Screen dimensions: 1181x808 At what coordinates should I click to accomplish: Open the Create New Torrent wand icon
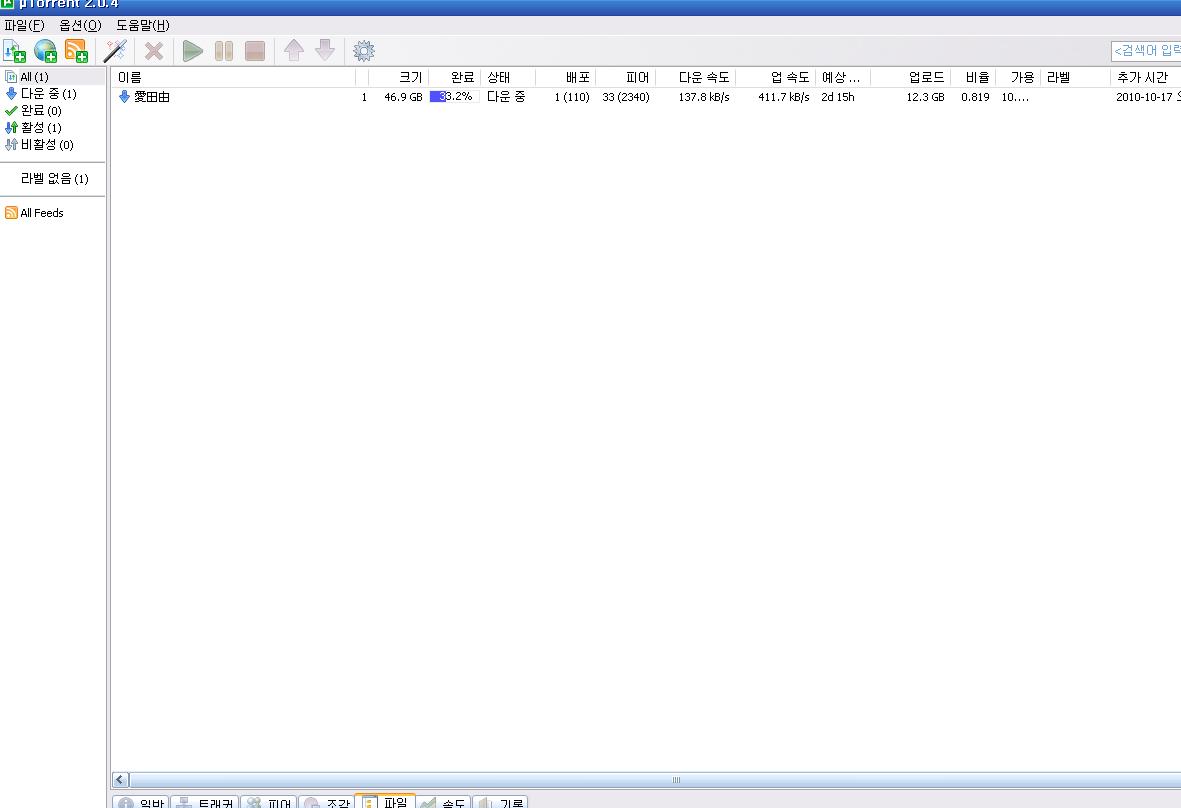tap(115, 51)
